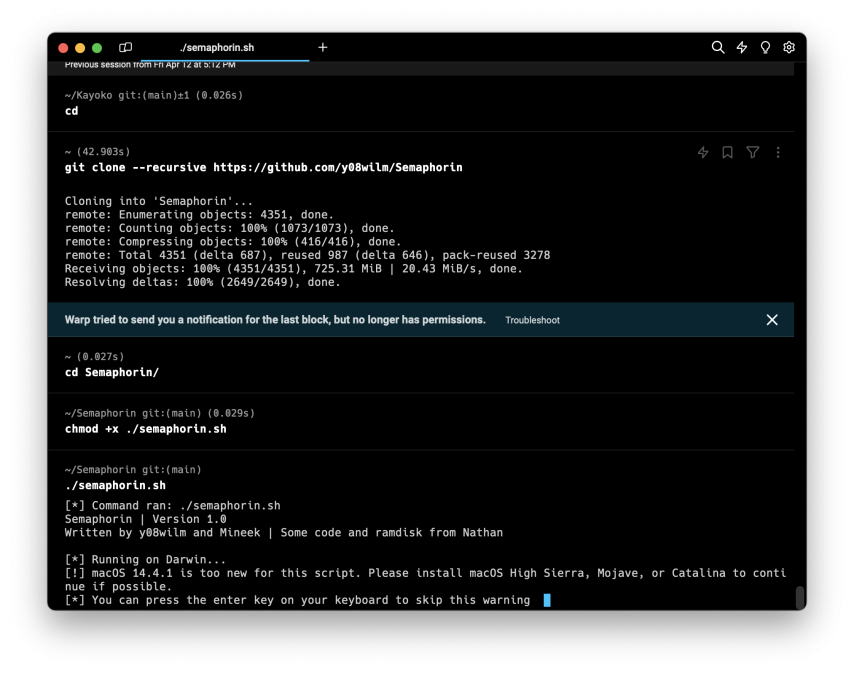The image size is (854, 673).
Task: Open the search icon in title bar
Action: (718, 47)
